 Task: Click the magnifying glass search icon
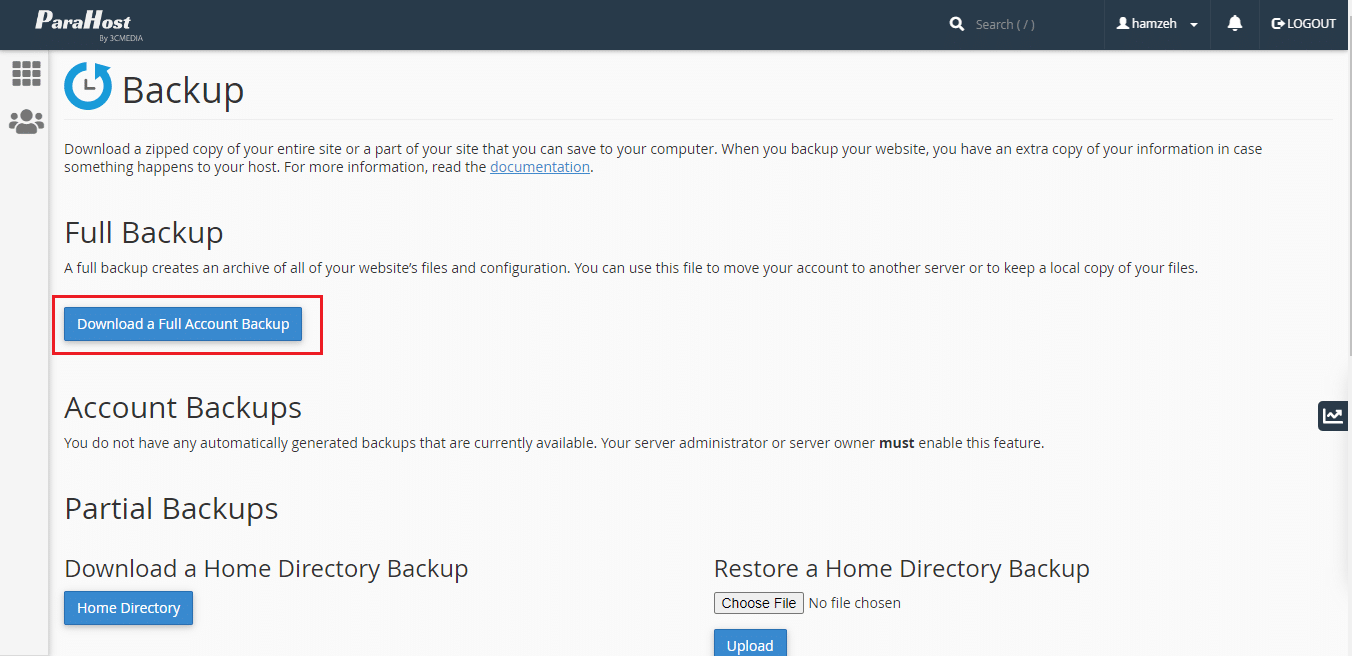[x=957, y=24]
